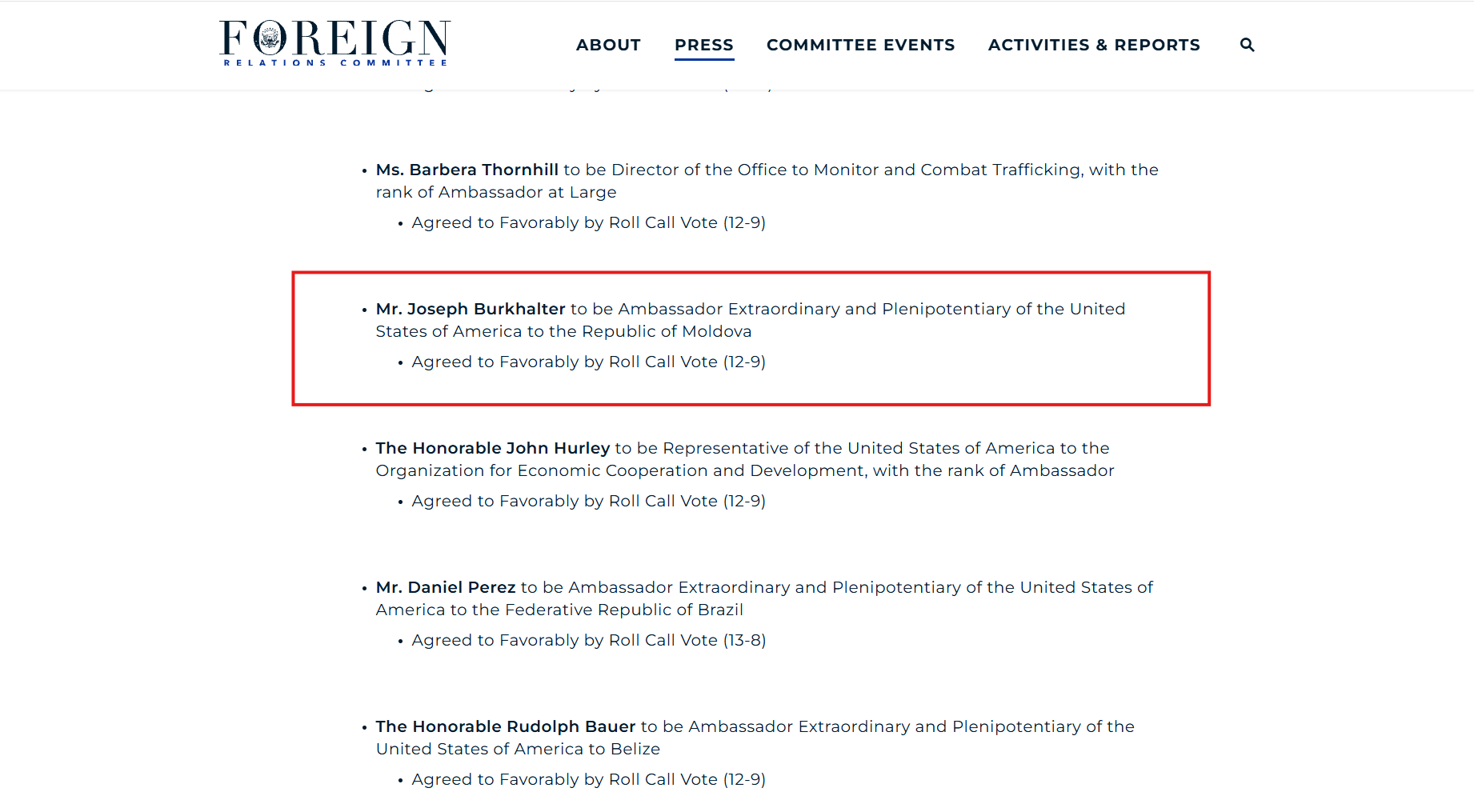Open the About menu
This screenshot has width=1474, height=812.
(608, 45)
